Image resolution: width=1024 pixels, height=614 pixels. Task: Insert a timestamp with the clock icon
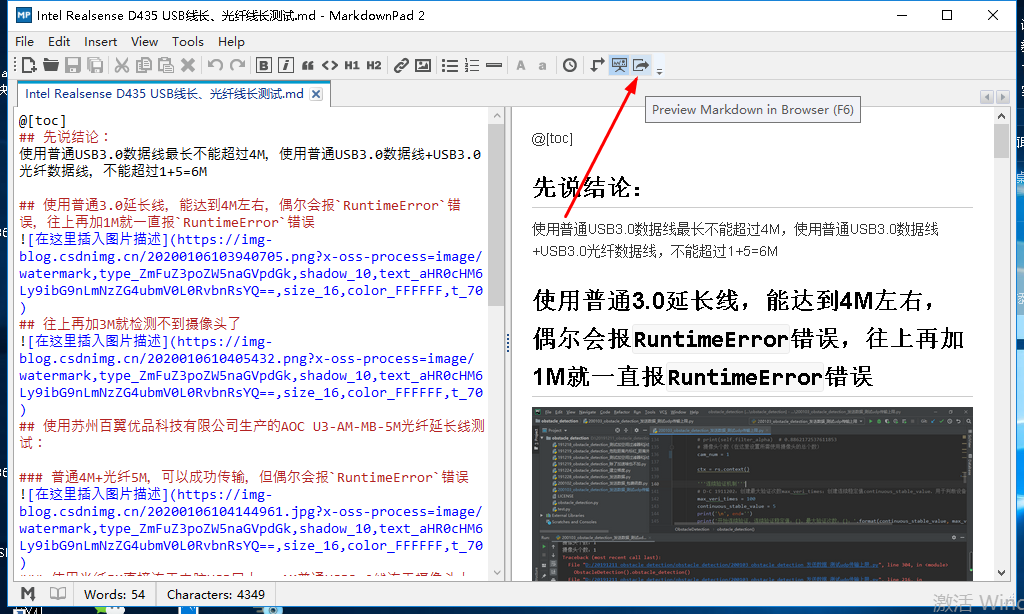pos(568,65)
